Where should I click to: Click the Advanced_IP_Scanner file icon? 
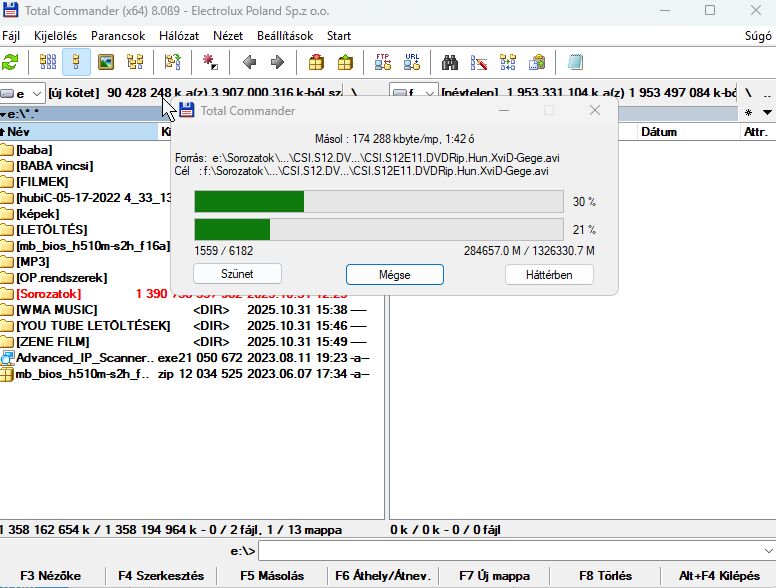(7, 357)
